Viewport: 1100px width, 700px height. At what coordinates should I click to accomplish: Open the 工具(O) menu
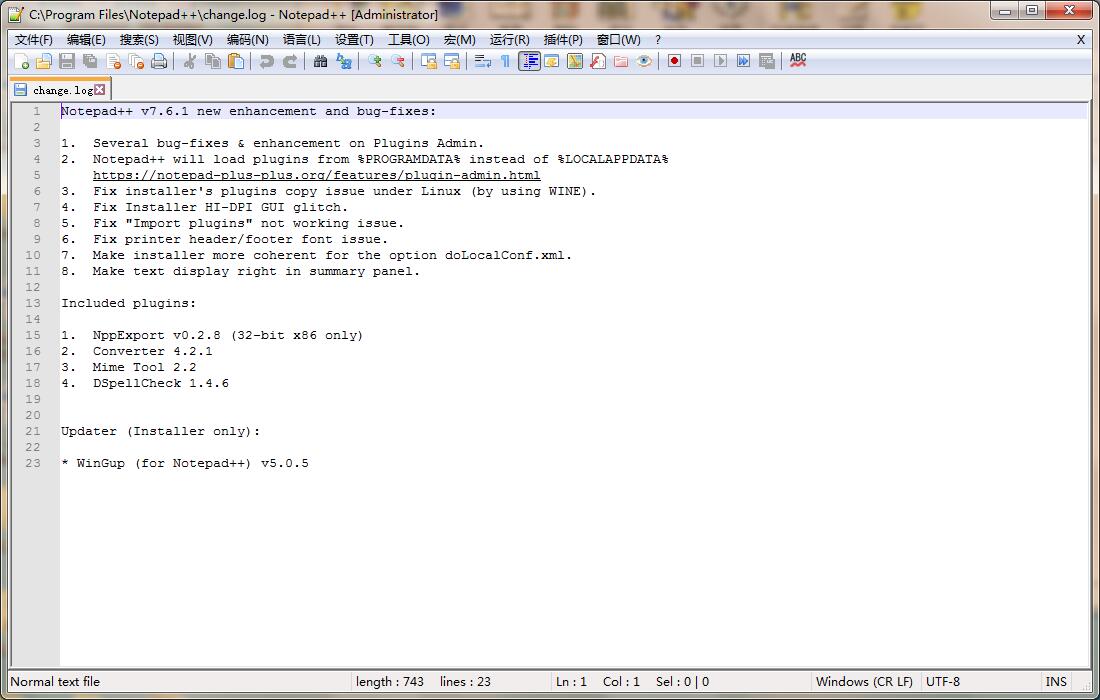click(x=409, y=40)
